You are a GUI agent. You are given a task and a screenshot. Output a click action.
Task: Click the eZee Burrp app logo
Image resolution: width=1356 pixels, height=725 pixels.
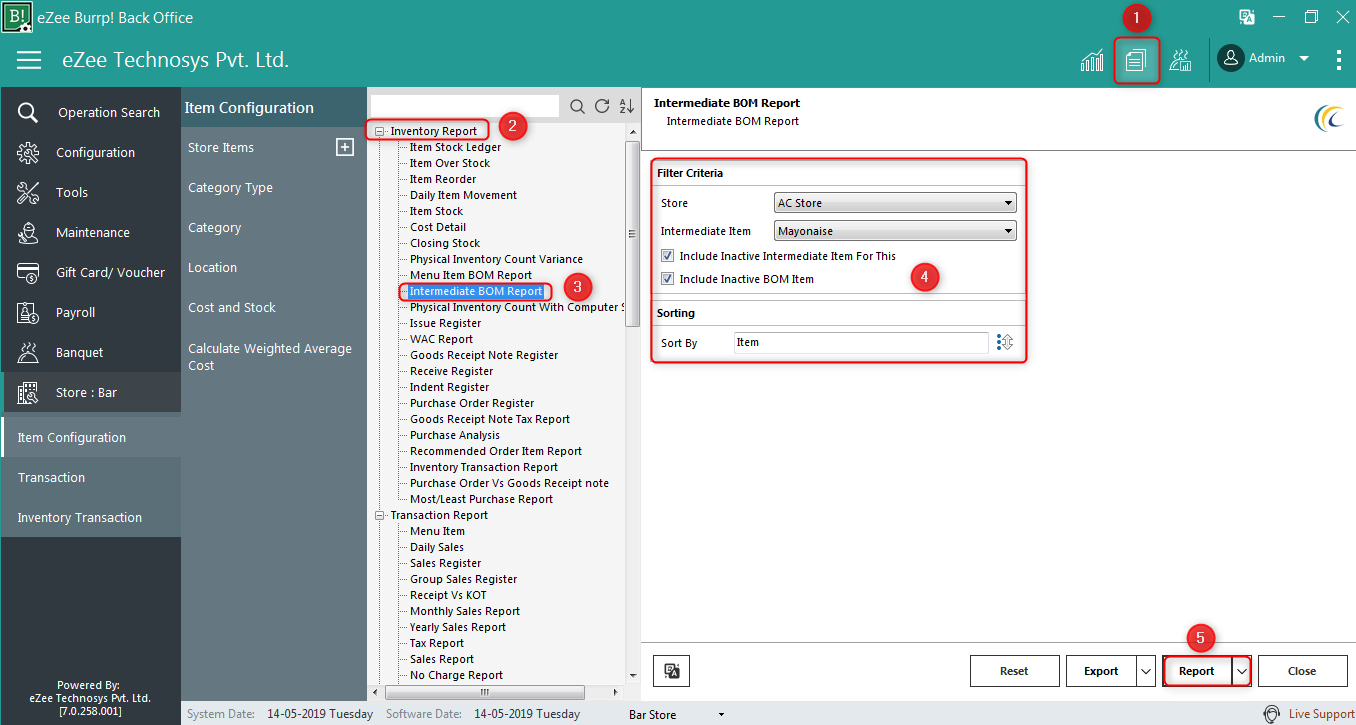[x=17, y=17]
